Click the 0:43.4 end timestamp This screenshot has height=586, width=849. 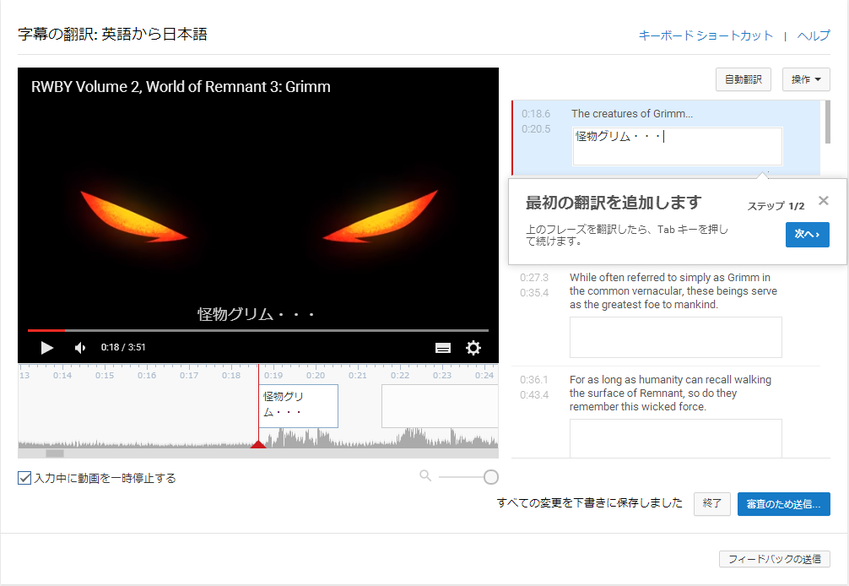[534, 395]
